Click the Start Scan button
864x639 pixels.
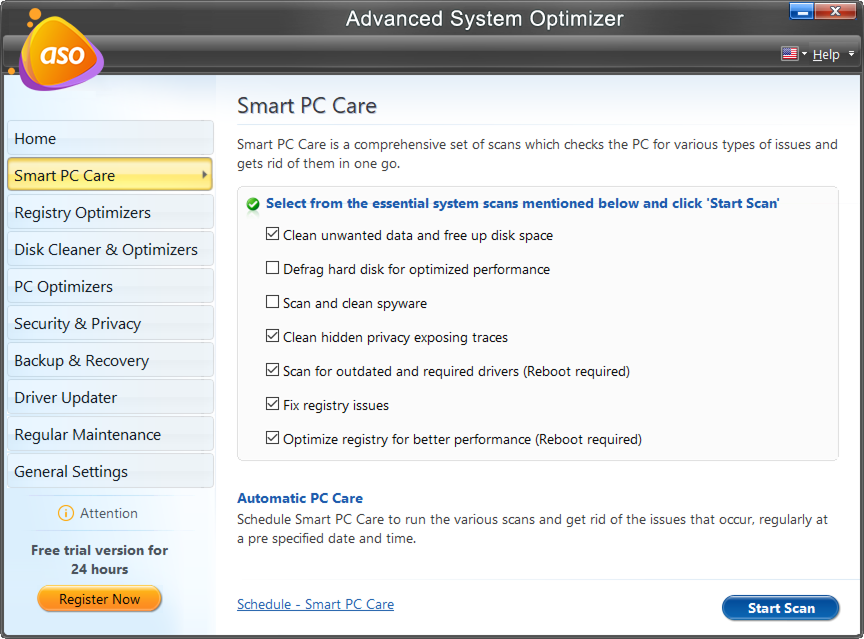781,607
